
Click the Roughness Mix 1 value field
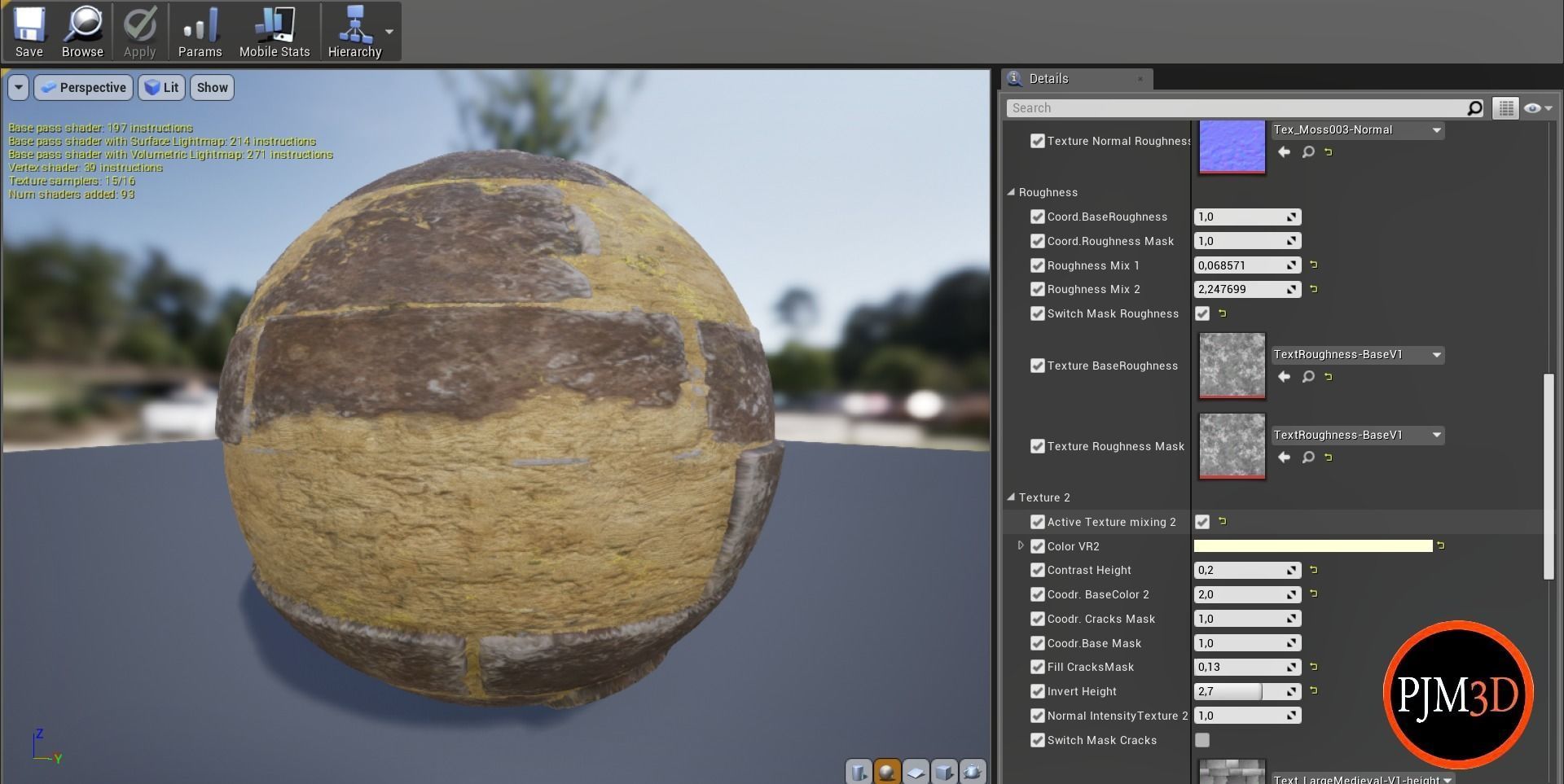point(1247,265)
